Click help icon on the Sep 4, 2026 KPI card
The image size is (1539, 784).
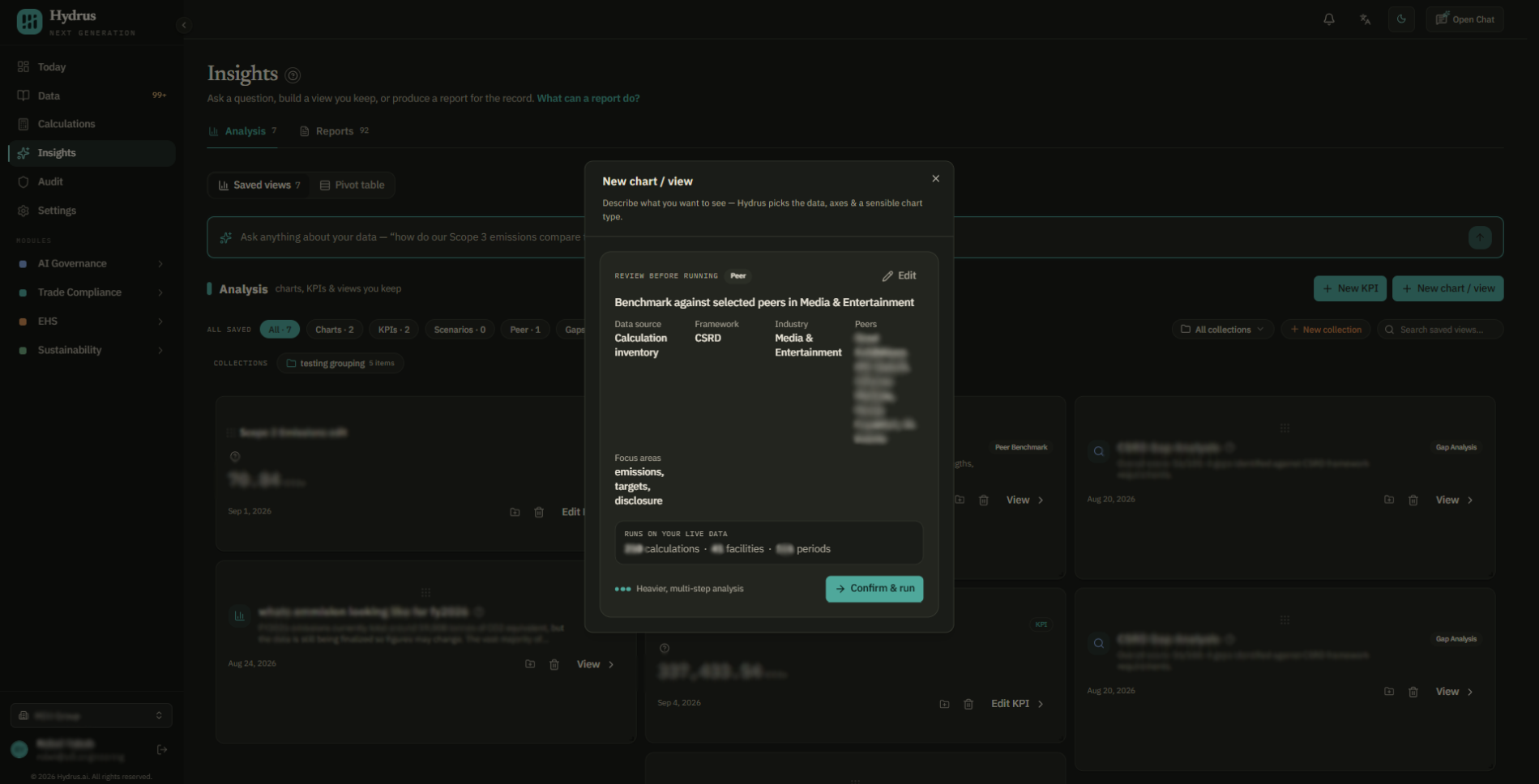coord(665,648)
